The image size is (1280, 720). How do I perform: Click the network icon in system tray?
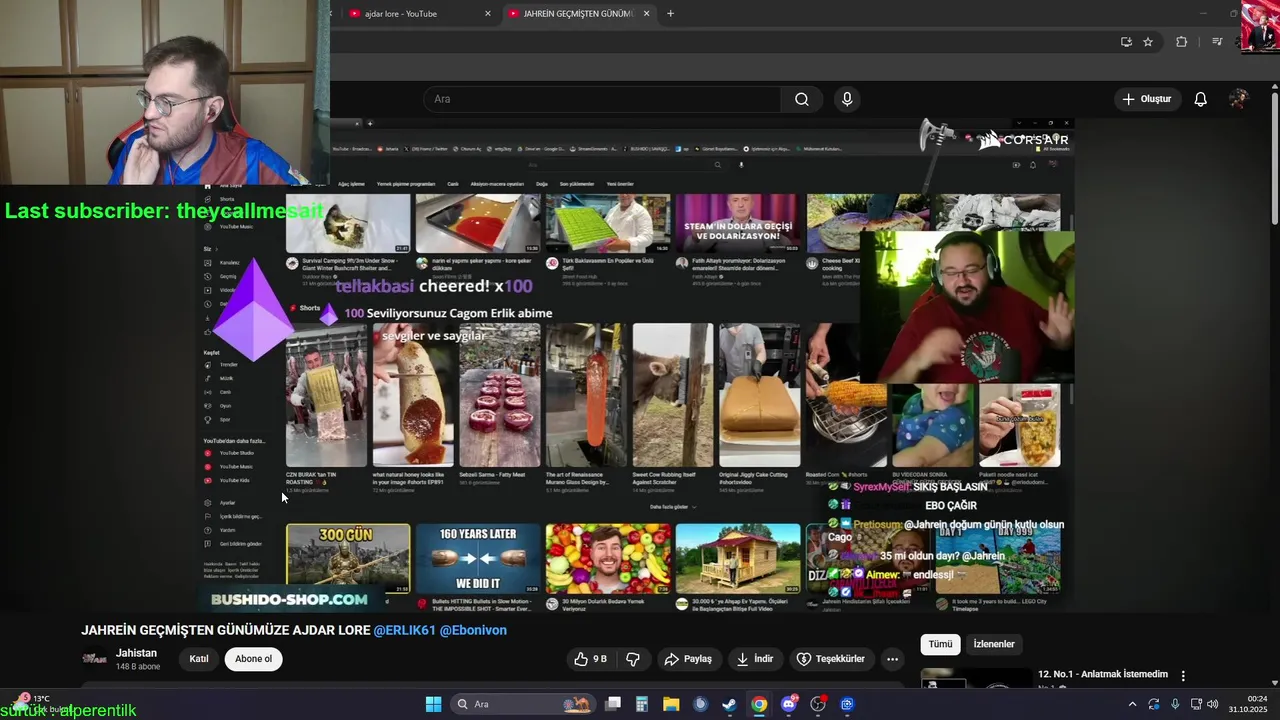pyautogui.click(x=1196, y=704)
